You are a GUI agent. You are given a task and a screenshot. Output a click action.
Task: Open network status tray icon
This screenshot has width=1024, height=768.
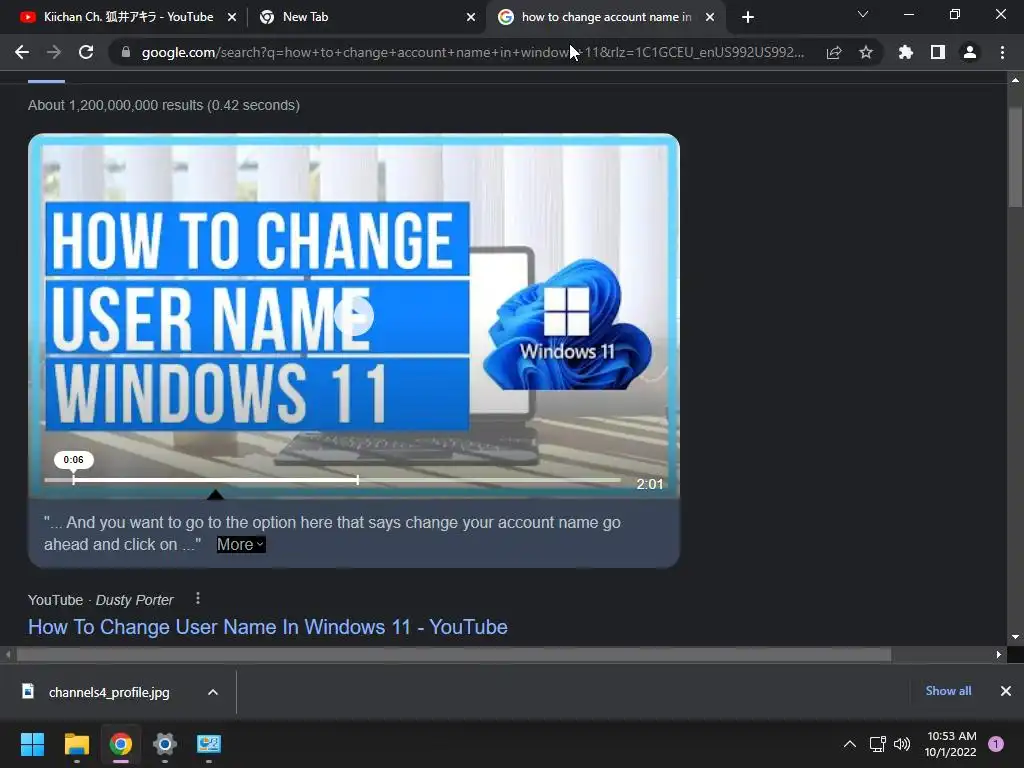(x=878, y=744)
